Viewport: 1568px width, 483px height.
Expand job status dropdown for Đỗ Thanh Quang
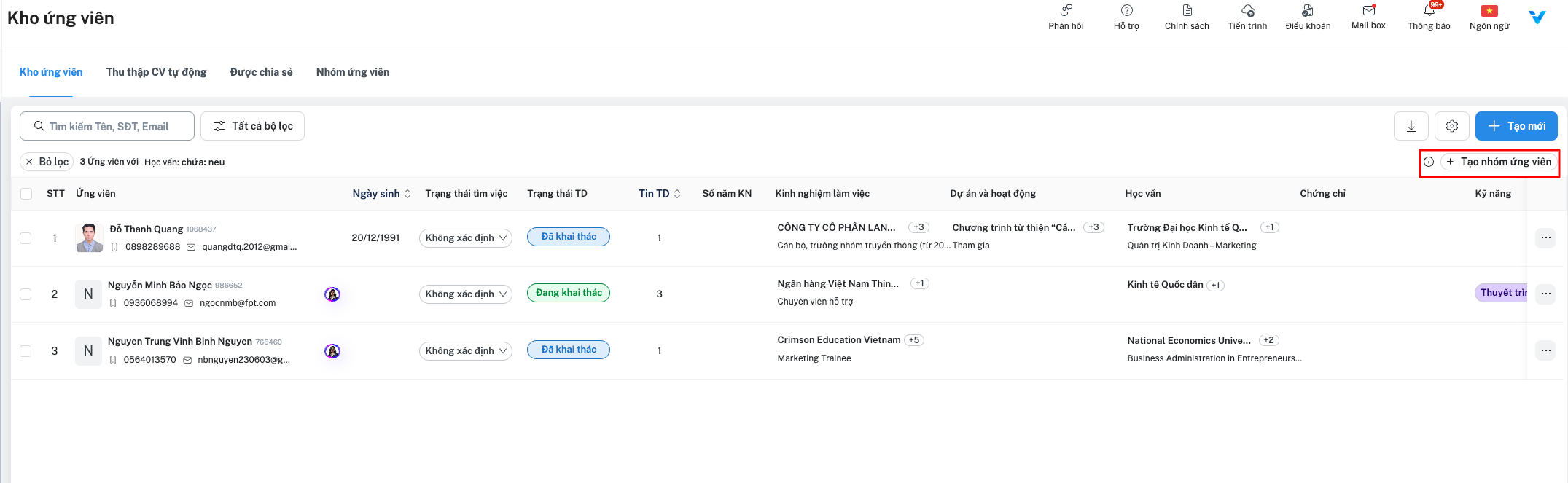(465, 238)
